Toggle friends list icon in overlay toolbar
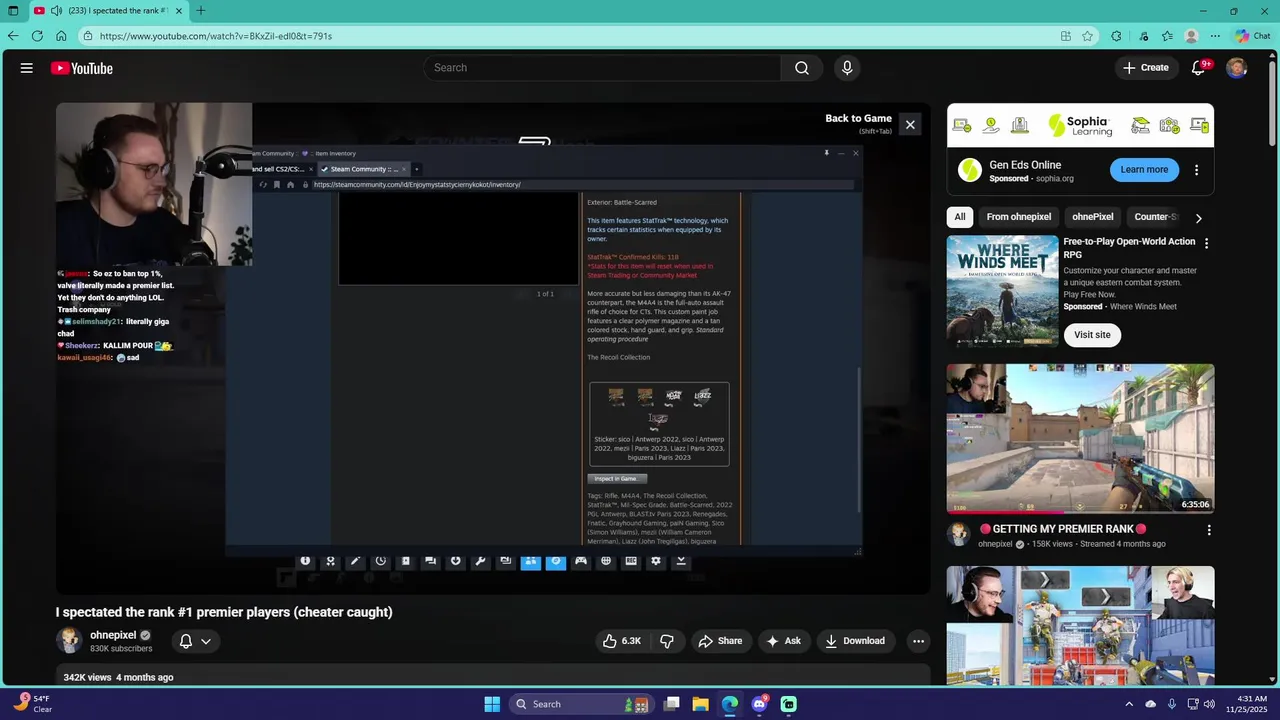Image resolution: width=1280 pixels, height=720 pixels. 530,561
